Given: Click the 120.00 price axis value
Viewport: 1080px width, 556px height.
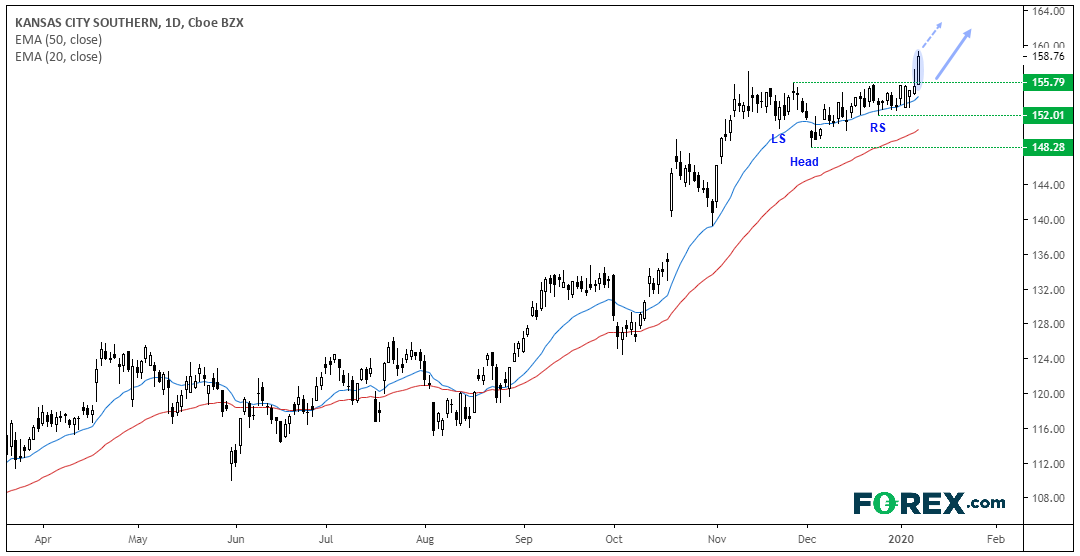Looking at the screenshot, I should point(1048,394).
